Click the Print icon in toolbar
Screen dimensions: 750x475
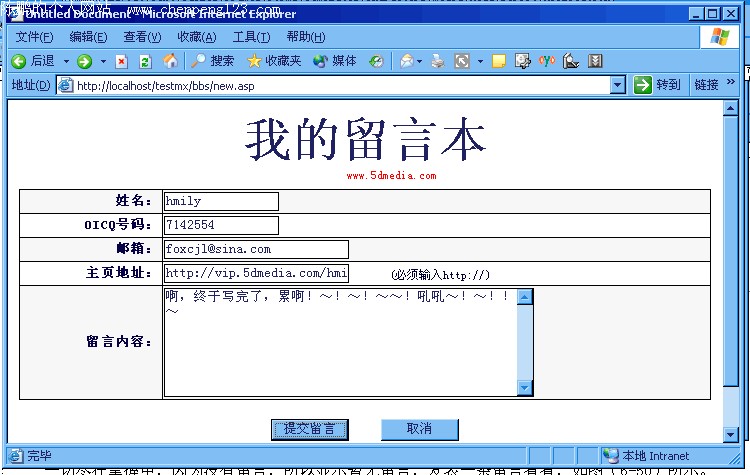point(437,61)
